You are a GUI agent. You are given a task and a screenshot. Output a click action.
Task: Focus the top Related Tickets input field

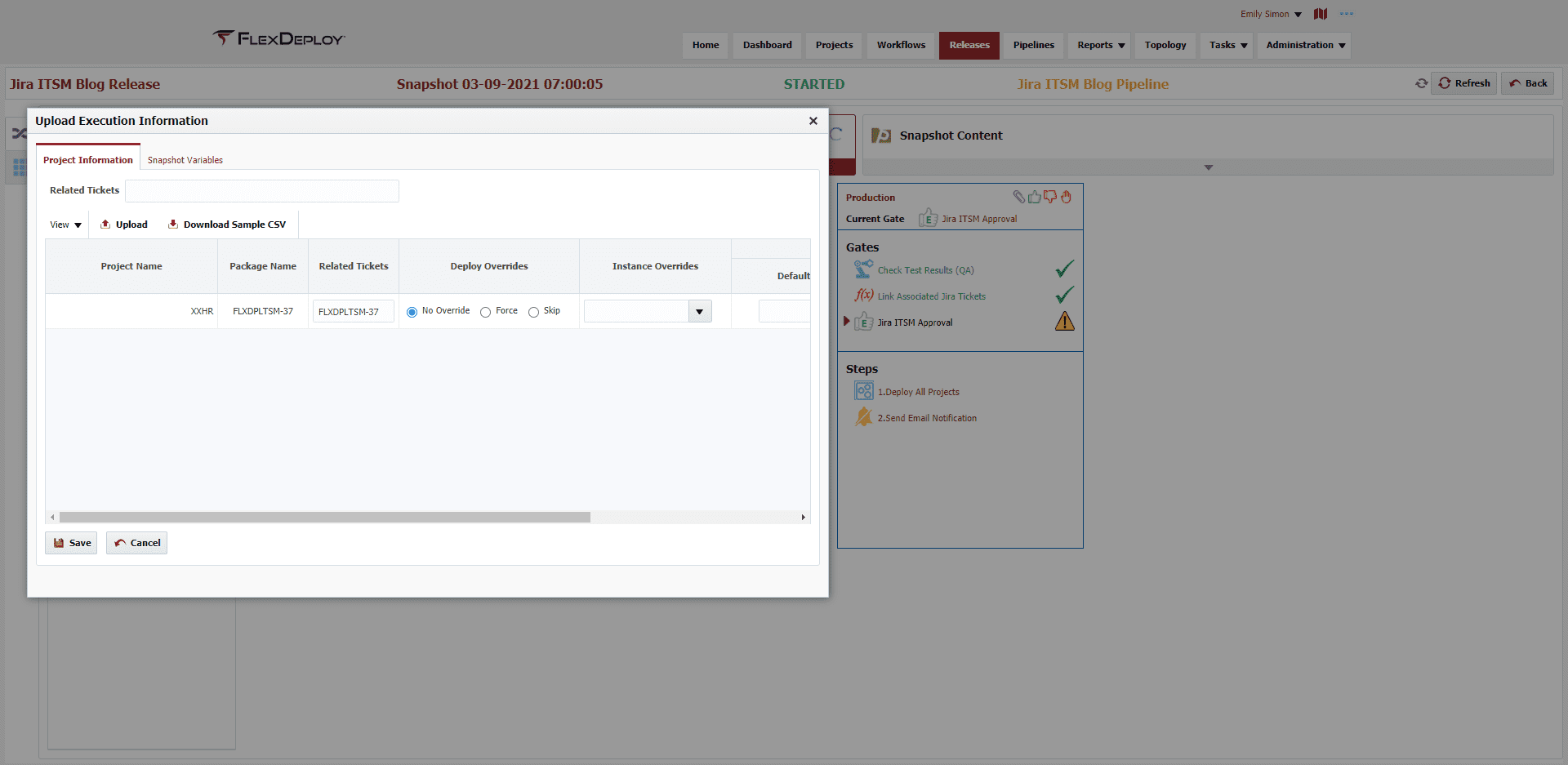point(261,190)
